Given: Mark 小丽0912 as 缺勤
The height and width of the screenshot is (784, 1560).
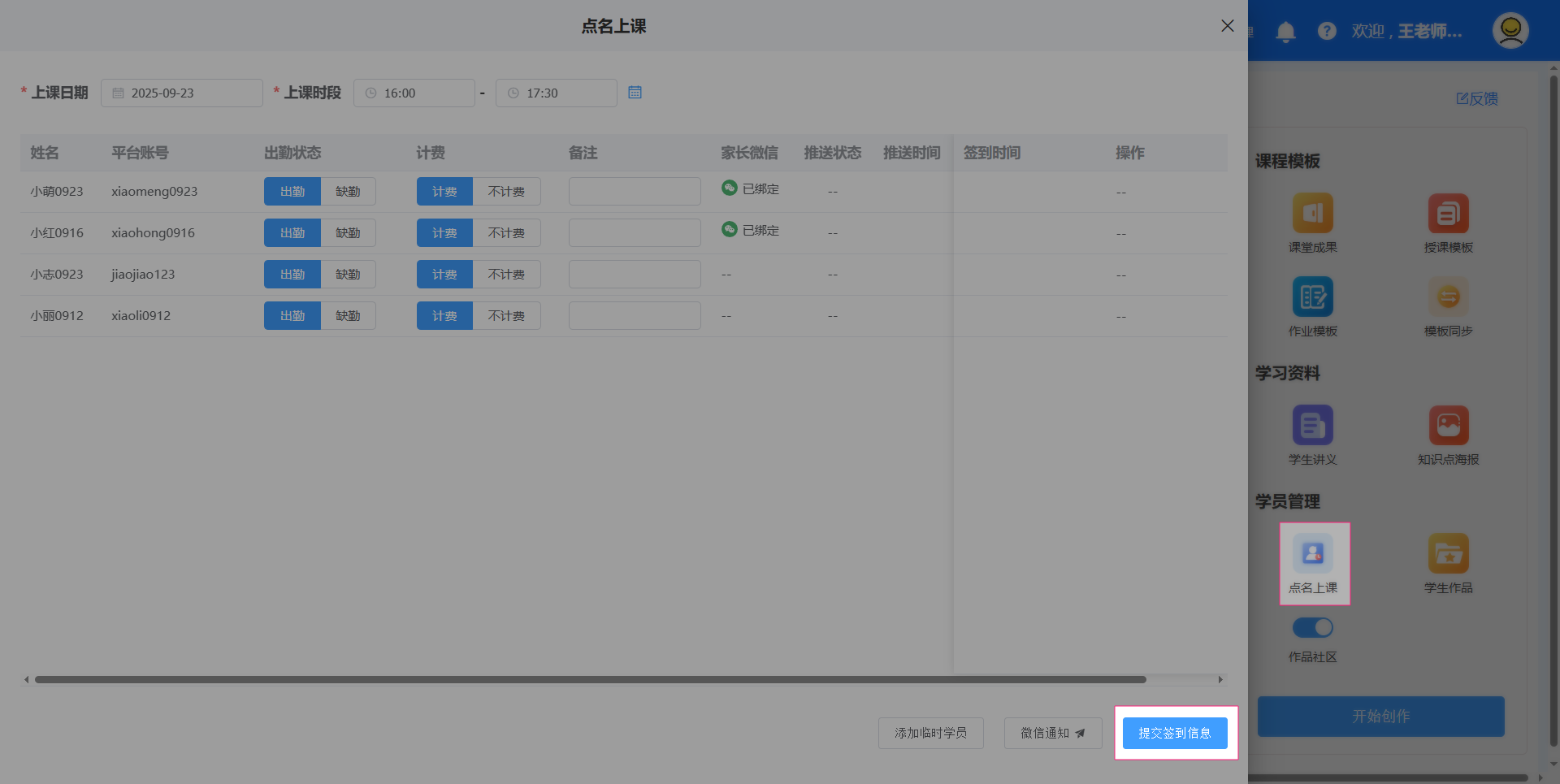Looking at the screenshot, I should [348, 316].
